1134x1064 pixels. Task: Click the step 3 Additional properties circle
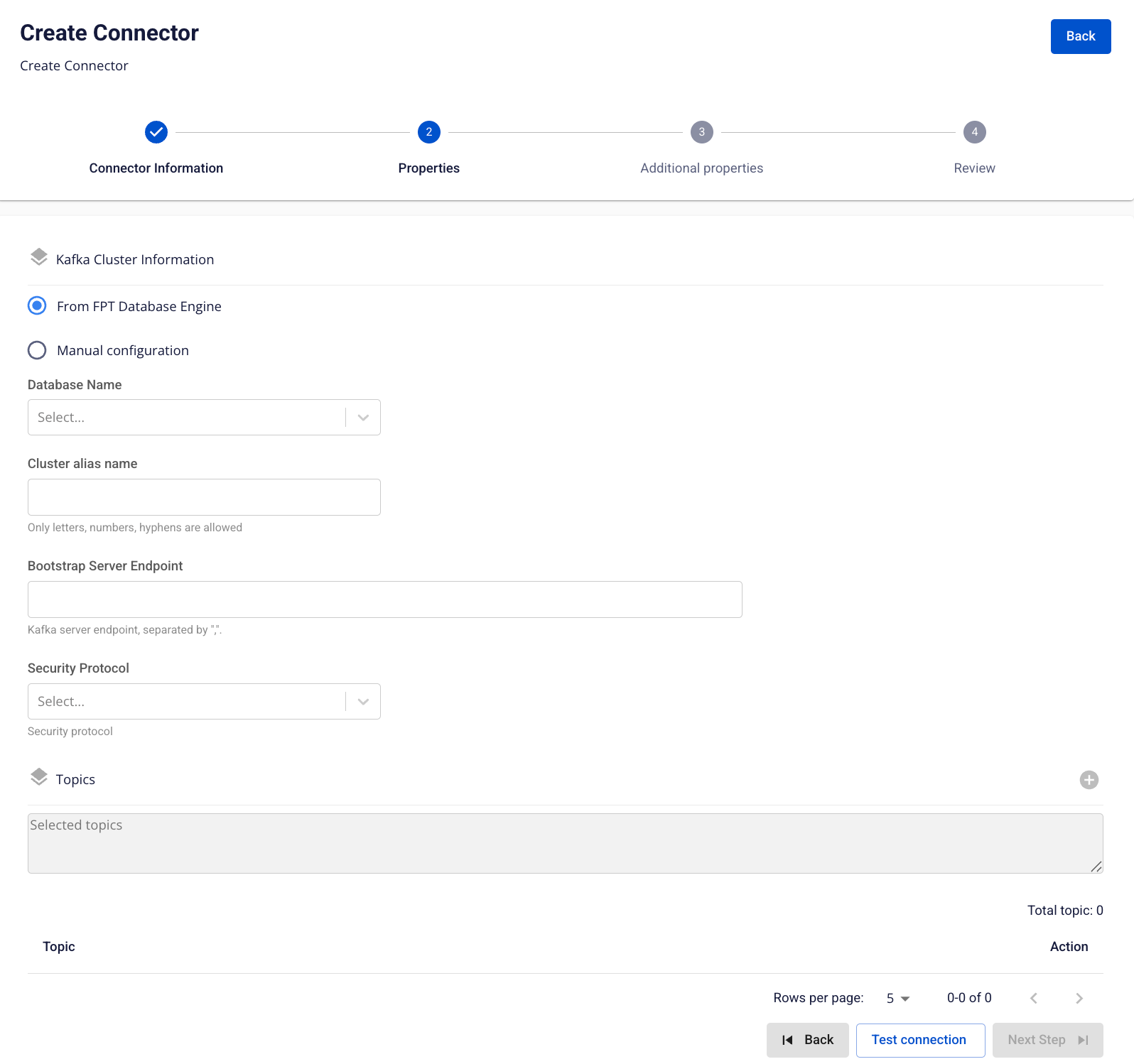702,132
